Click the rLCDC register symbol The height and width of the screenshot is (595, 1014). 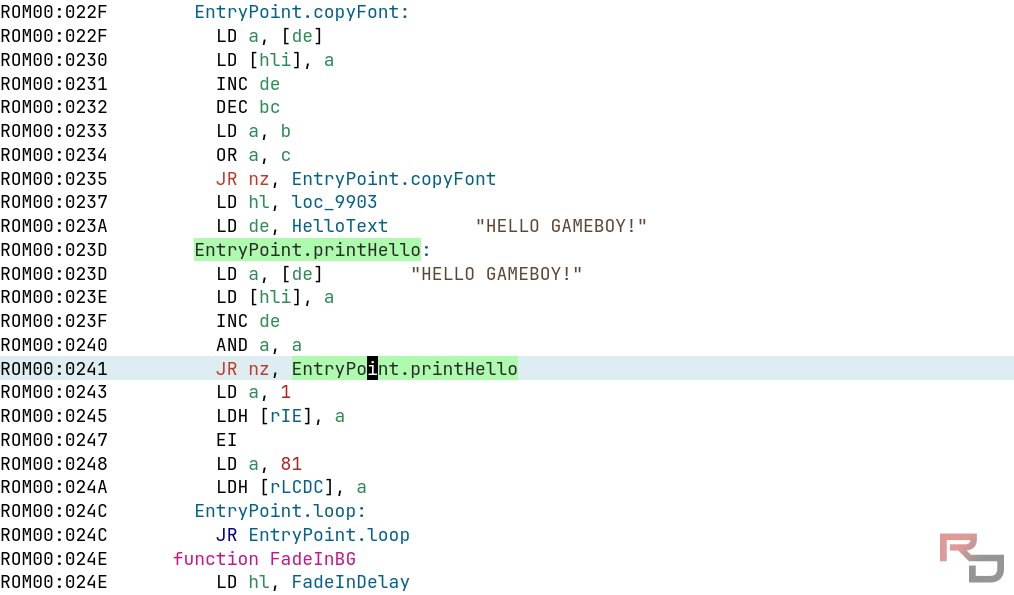pyautogui.click(x=296, y=488)
